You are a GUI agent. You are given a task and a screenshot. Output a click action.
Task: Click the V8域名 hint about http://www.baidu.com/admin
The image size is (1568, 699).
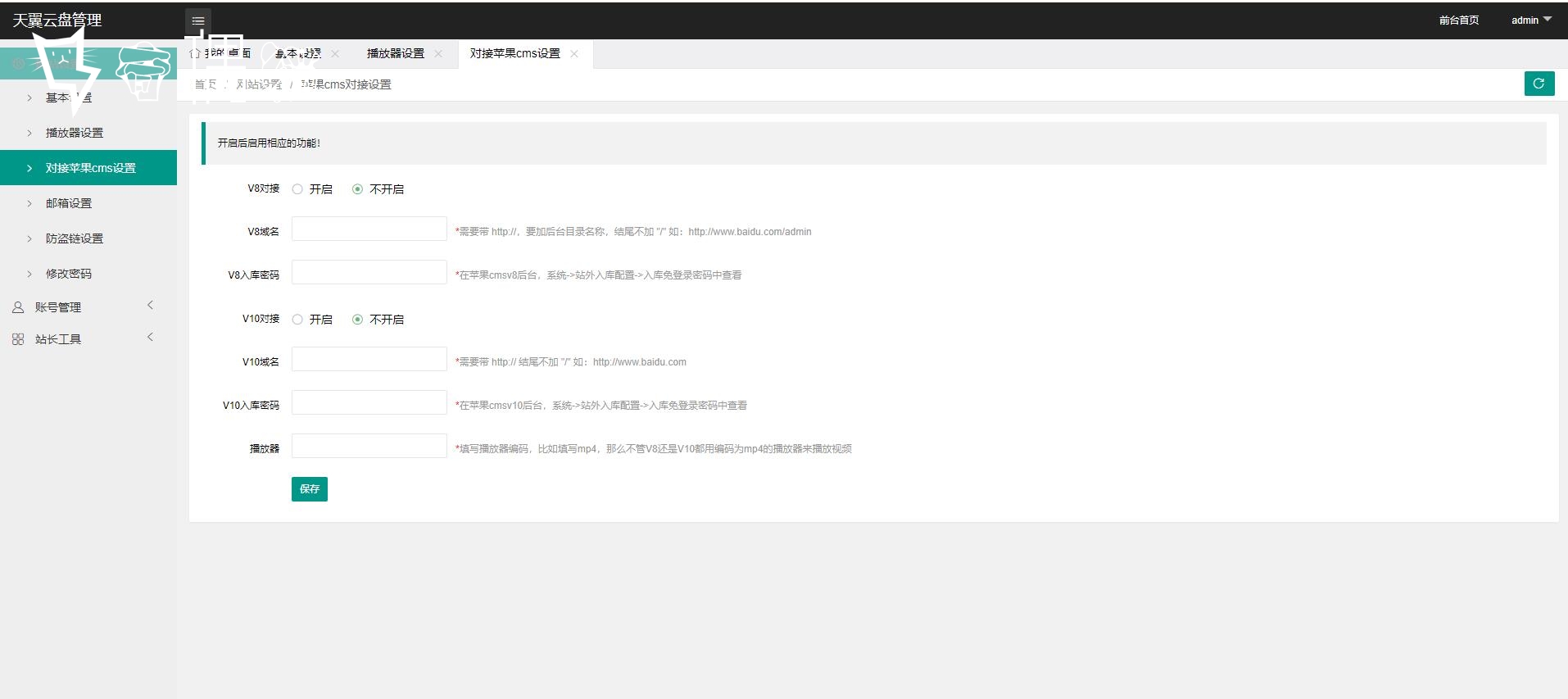[x=633, y=232]
